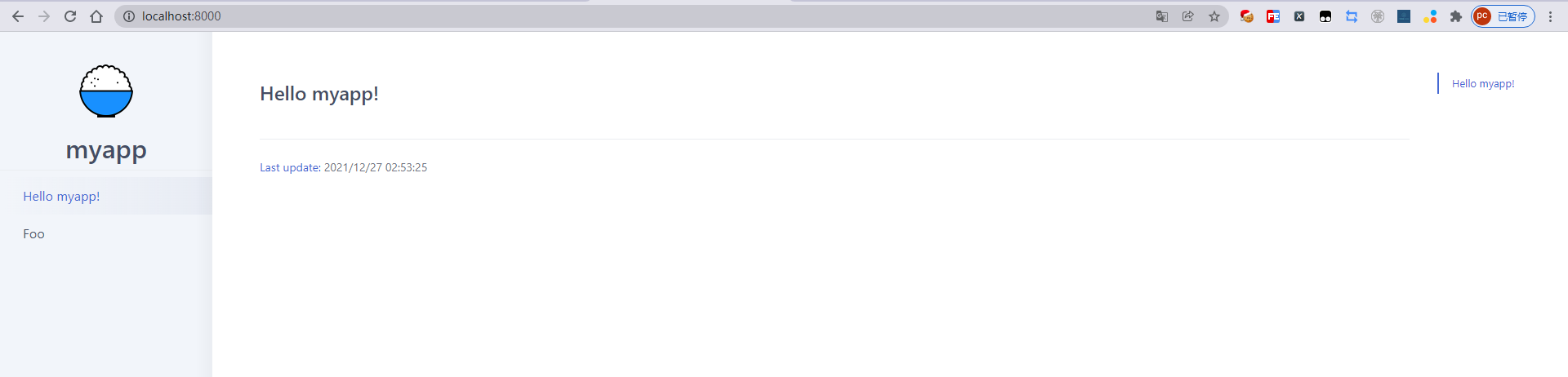Click the share page icon
The image size is (1568, 377).
tap(1188, 16)
